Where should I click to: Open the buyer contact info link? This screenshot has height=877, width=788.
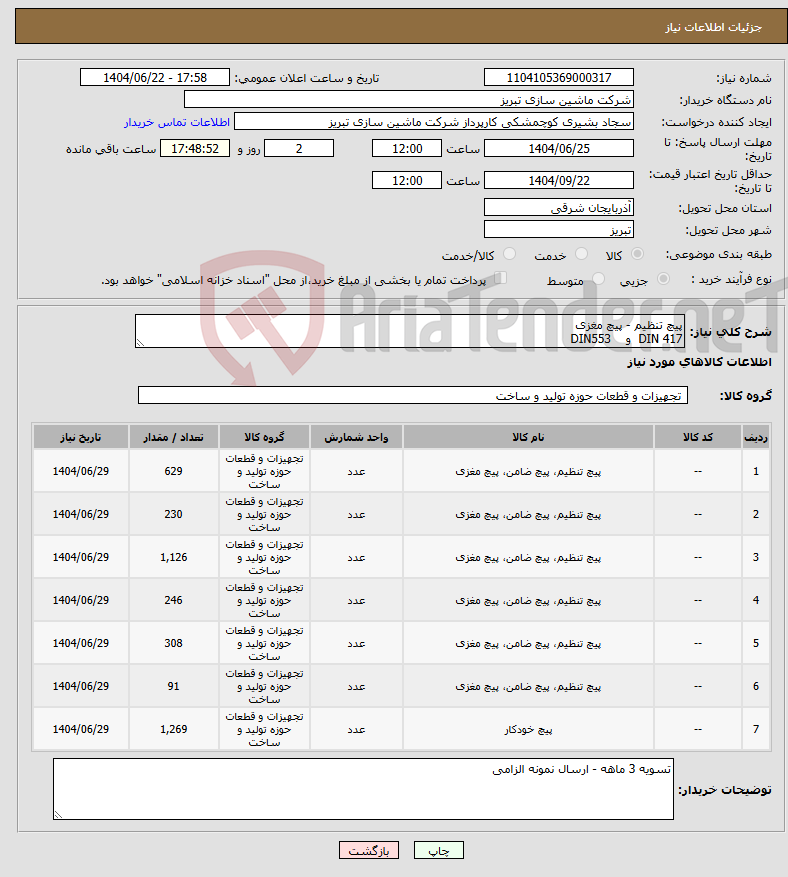tap(177, 122)
